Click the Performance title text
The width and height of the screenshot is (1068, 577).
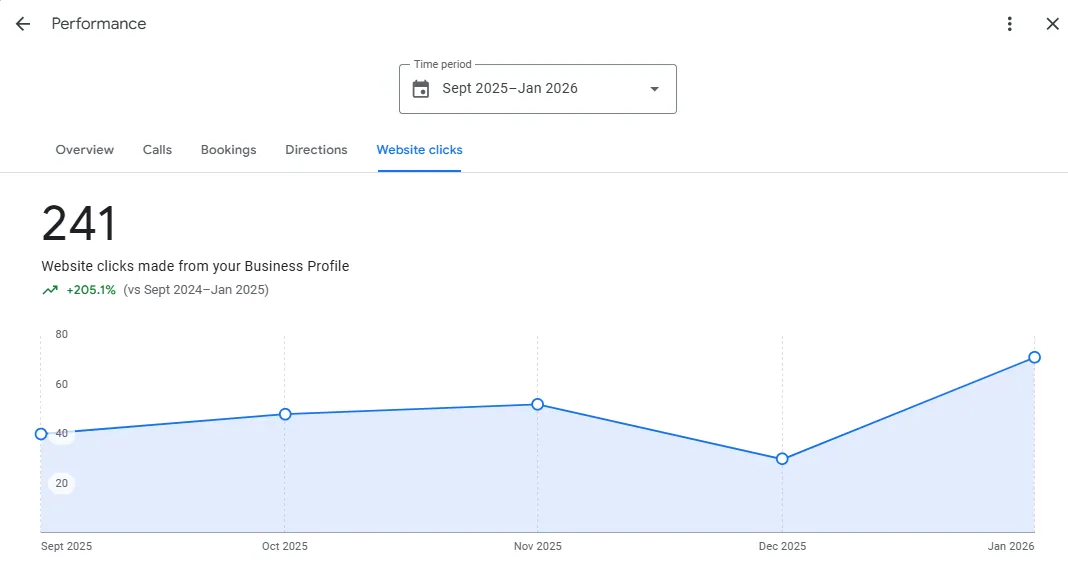tap(99, 24)
